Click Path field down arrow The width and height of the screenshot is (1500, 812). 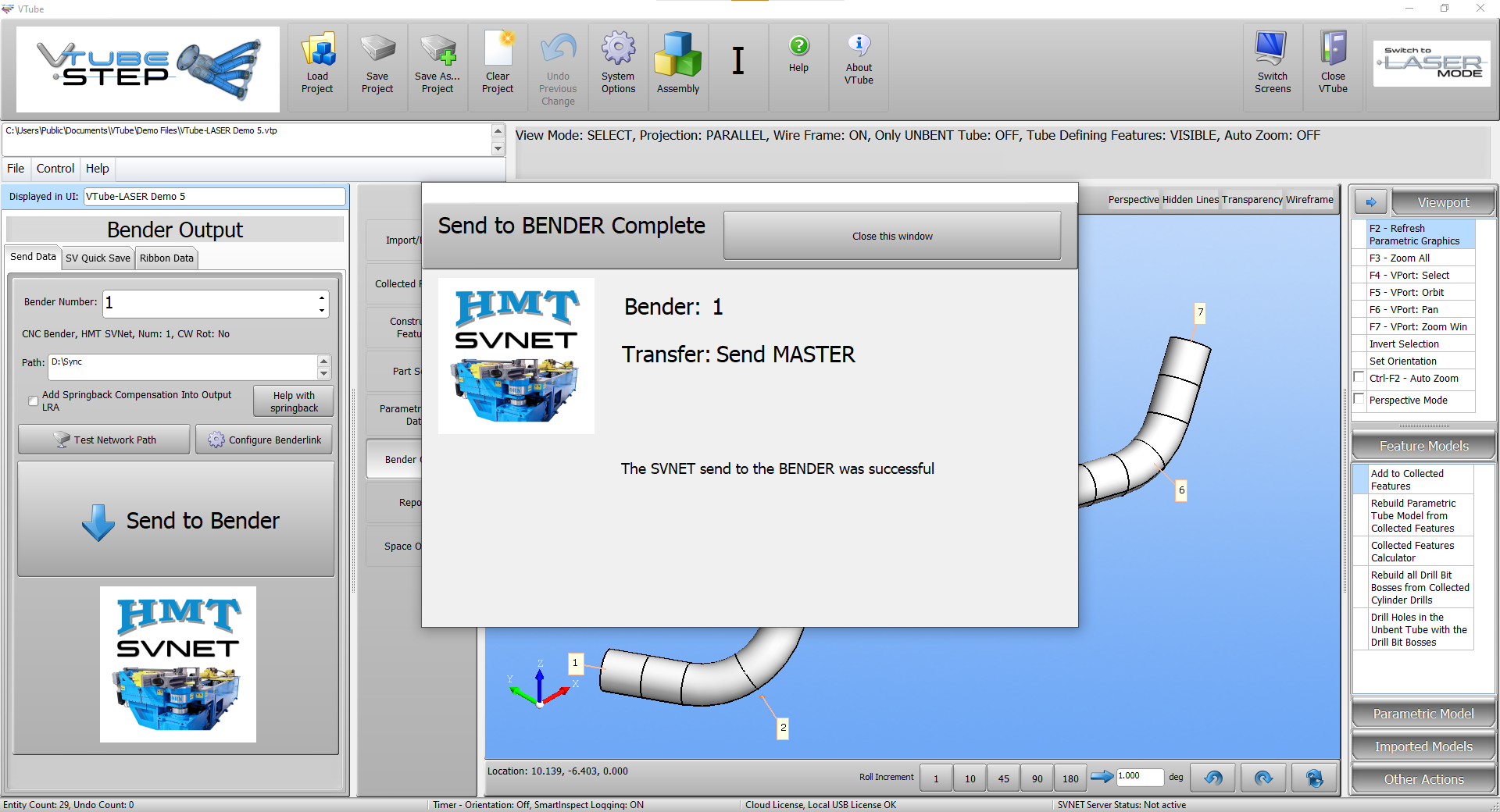[x=323, y=373]
